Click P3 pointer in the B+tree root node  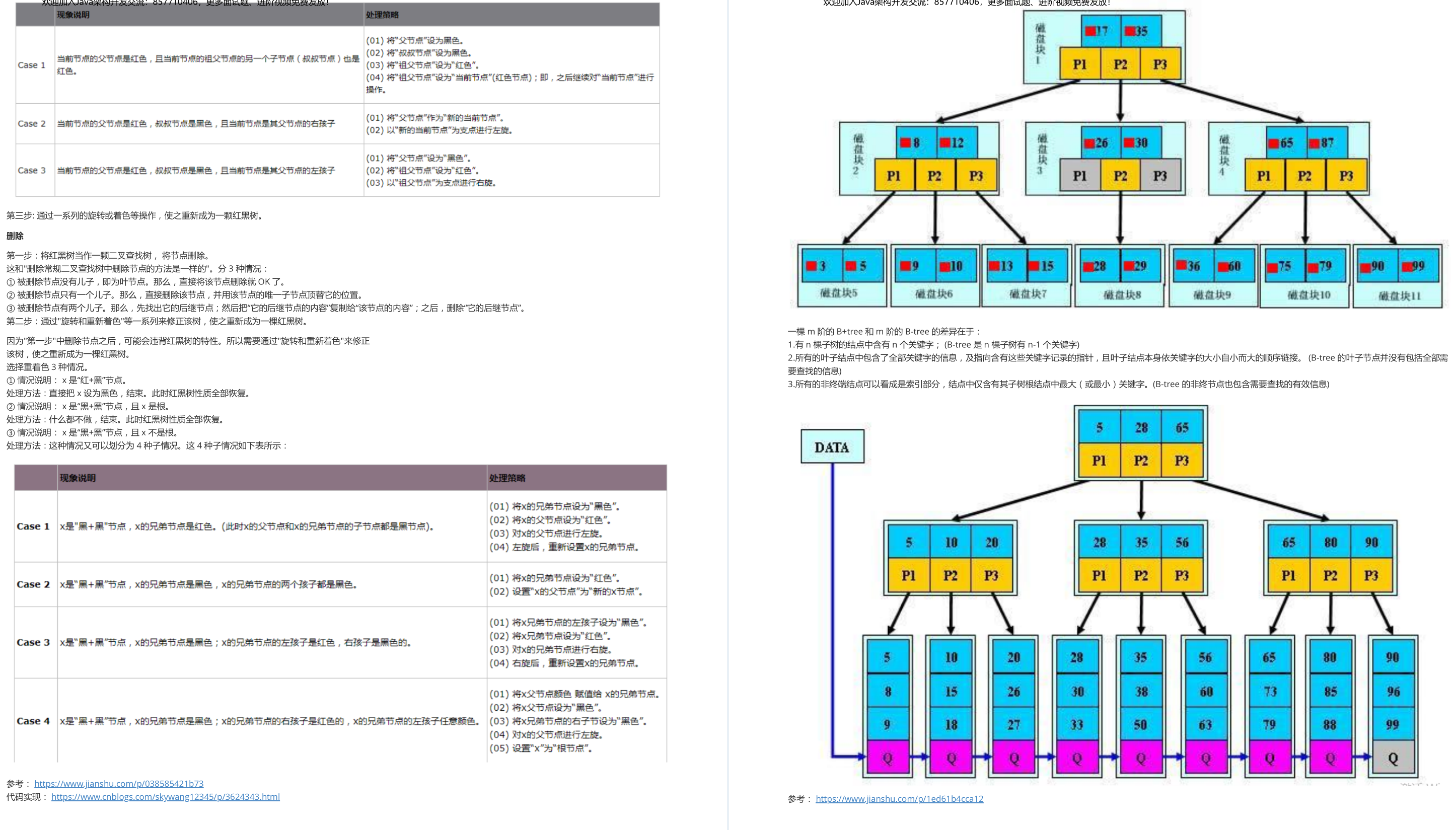1181,460
